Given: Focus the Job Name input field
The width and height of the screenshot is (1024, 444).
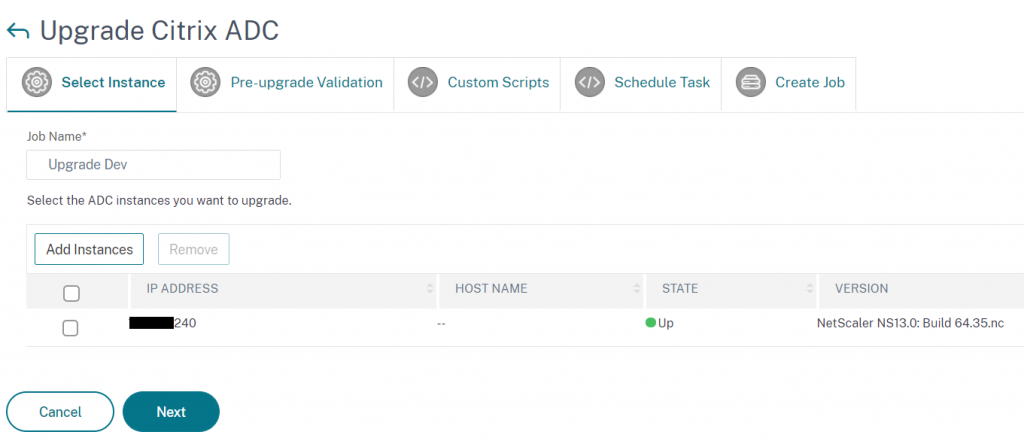Looking at the screenshot, I should [x=153, y=165].
